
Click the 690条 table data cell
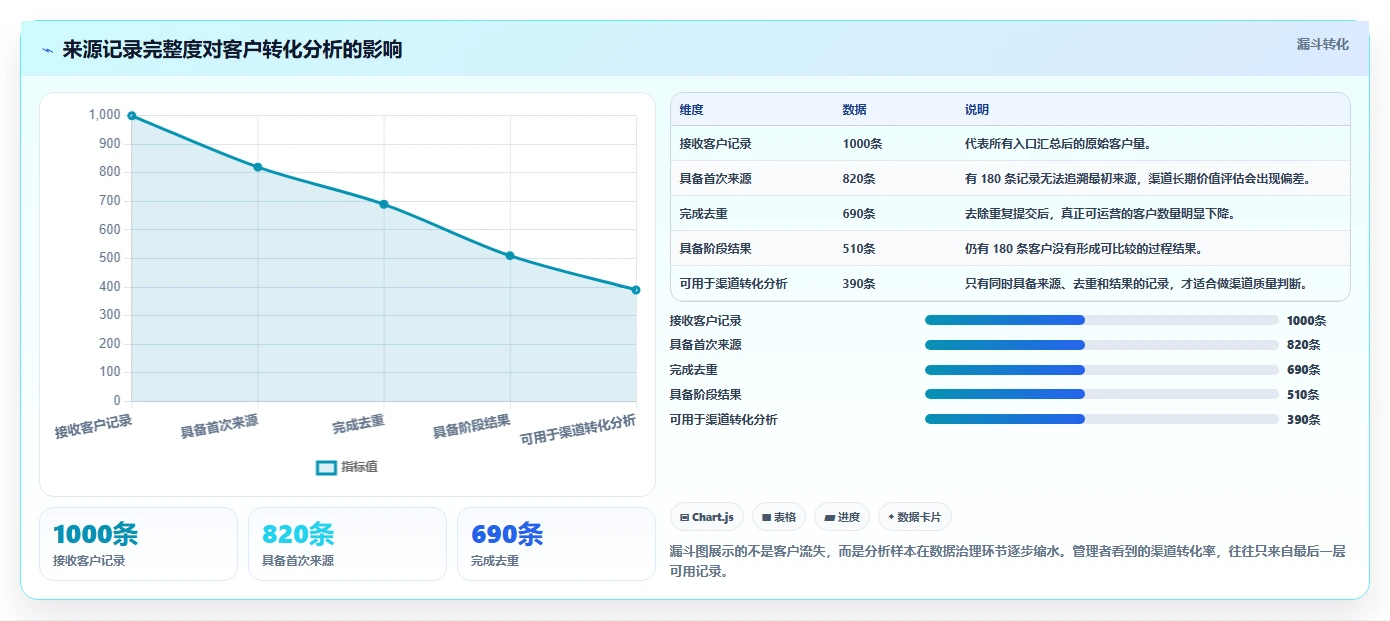click(859, 214)
